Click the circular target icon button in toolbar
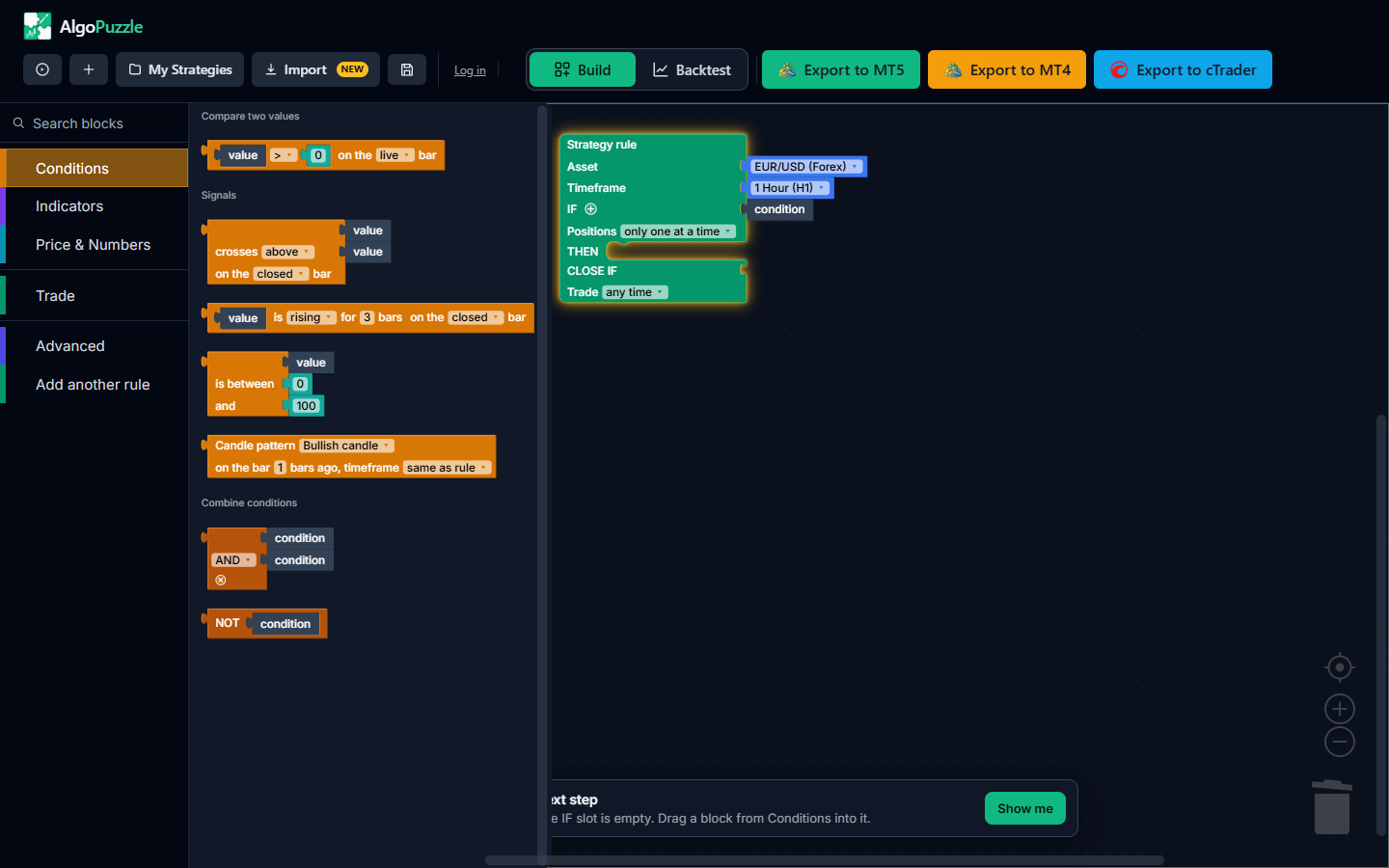Image resolution: width=1389 pixels, height=868 pixels. click(x=42, y=69)
